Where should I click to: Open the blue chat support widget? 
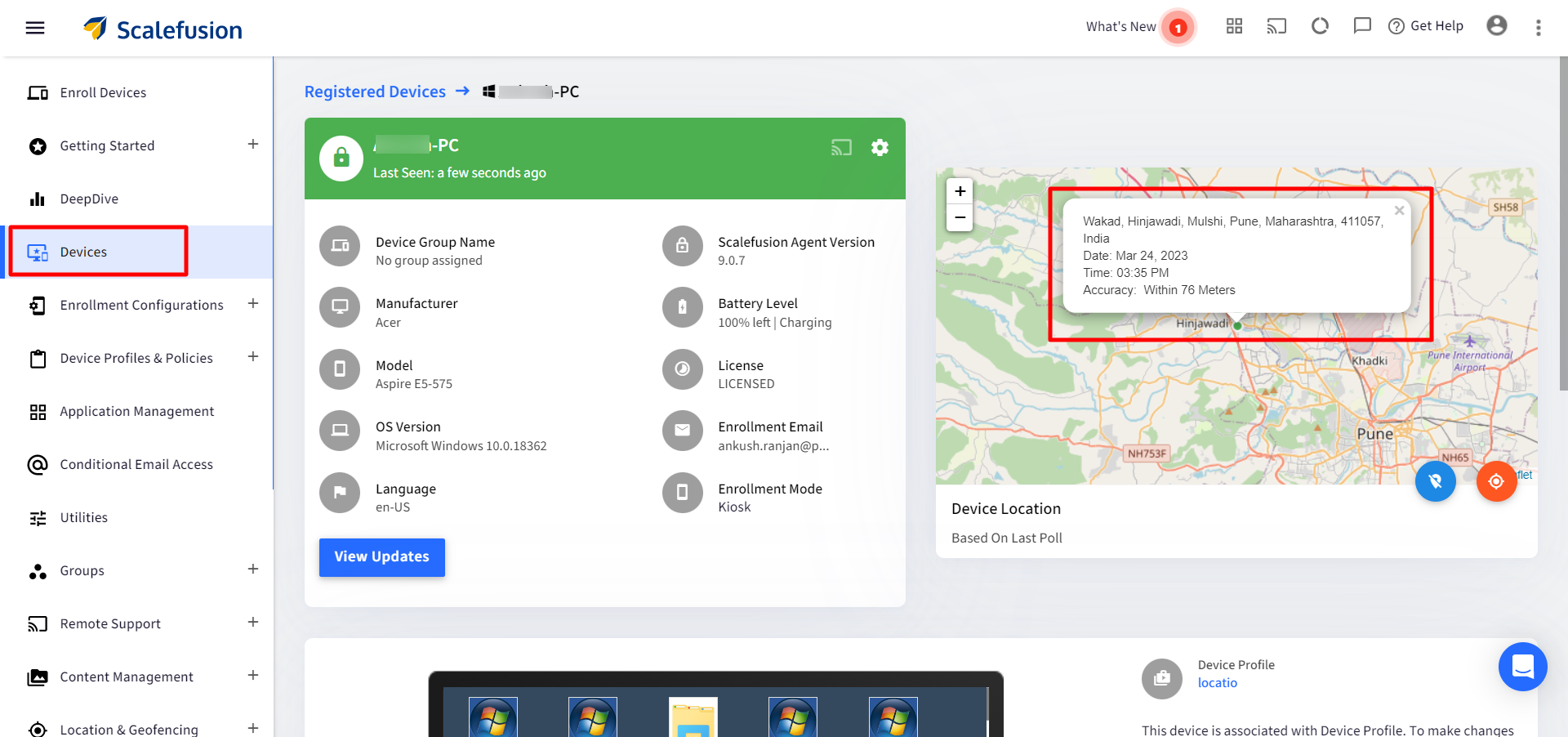pyautogui.click(x=1523, y=667)
